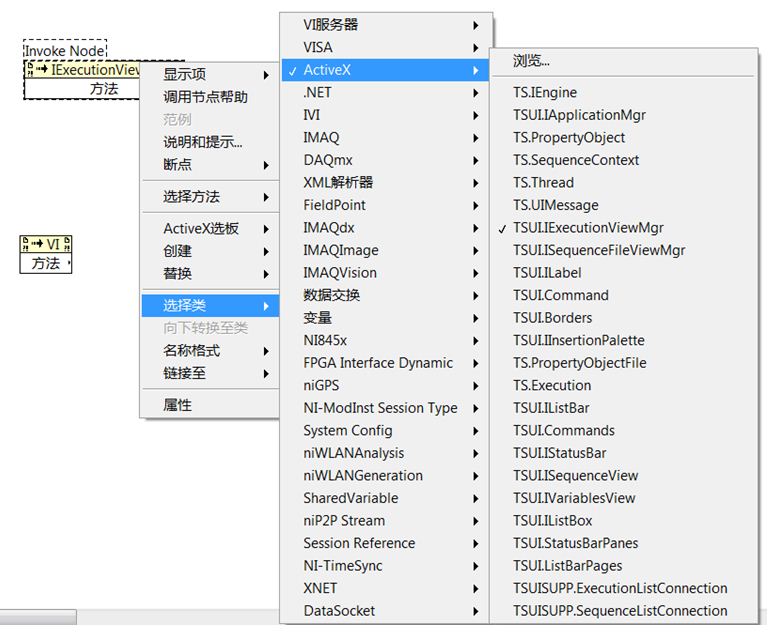
Task: Click 说明和提示... menu entry
Action: [202, 142]
